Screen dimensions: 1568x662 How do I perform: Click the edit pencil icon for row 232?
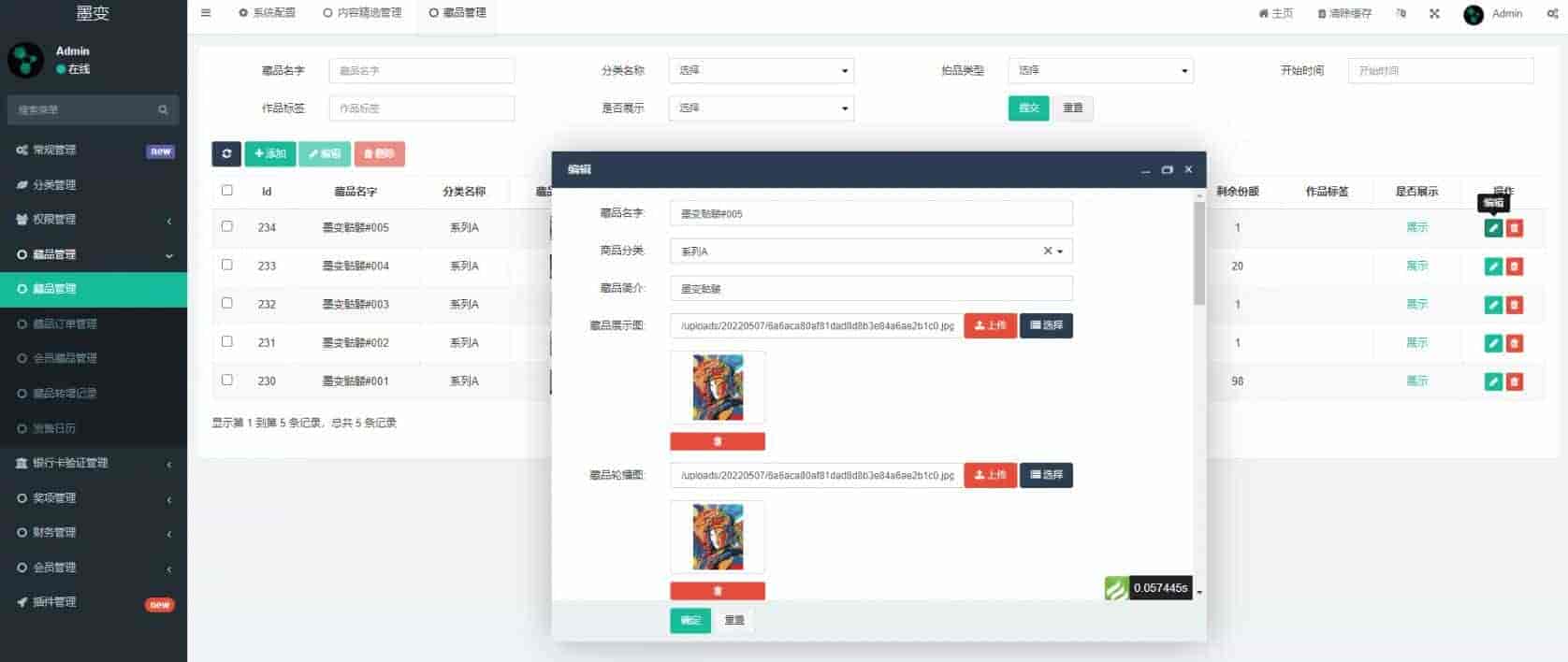pyautogui.click(x=1493, y=305)
